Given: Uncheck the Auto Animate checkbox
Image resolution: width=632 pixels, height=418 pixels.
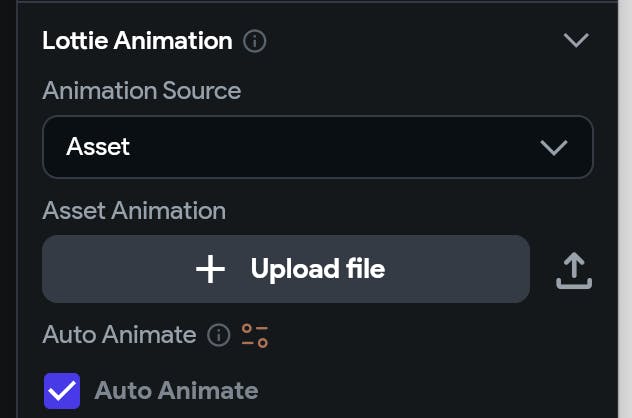Looking at the screenshot, I should (62, 391).
